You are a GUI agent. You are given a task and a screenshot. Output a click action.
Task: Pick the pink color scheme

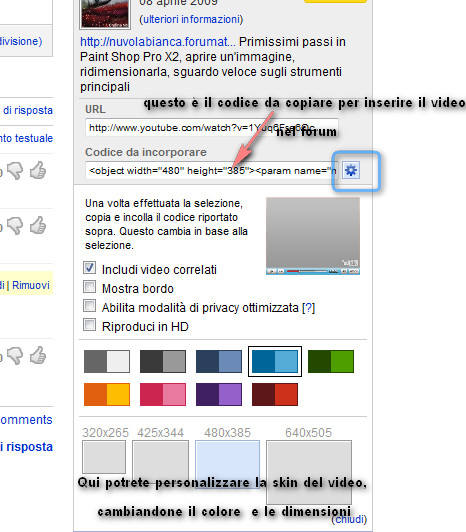163,394
